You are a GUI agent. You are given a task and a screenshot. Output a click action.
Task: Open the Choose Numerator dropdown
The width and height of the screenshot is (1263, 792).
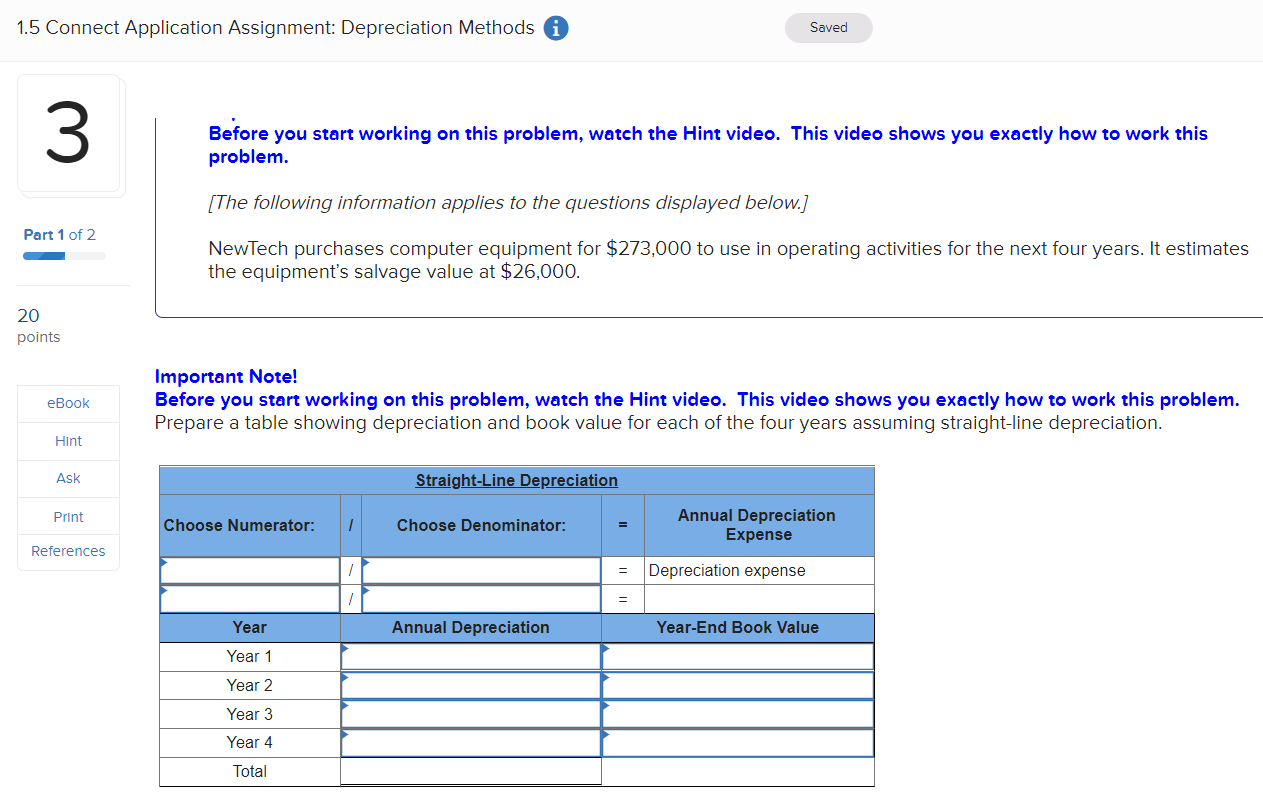249,570
